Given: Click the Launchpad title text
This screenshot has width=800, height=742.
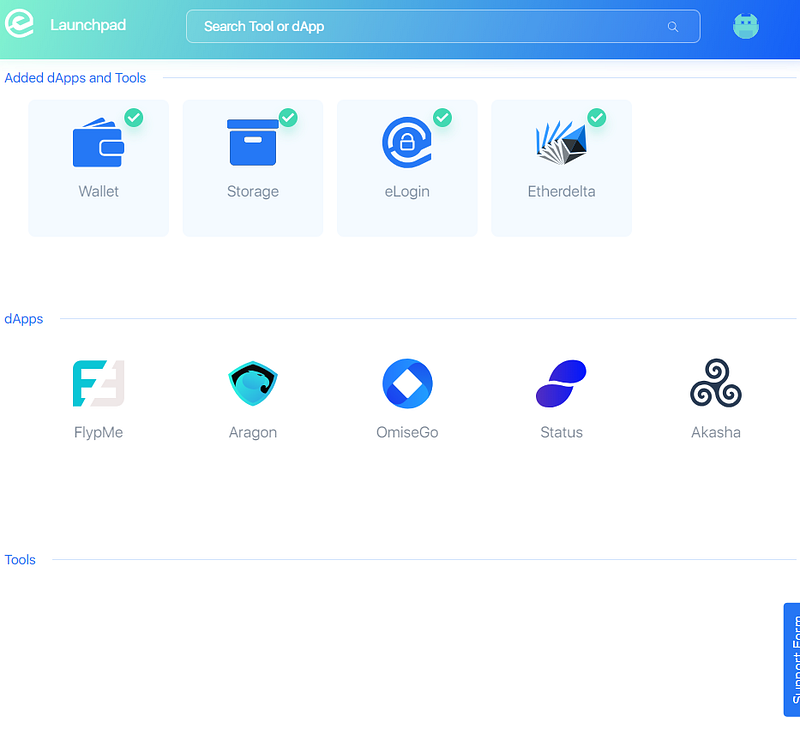Looking at the screenshot, I should click(x=88, y=25).
